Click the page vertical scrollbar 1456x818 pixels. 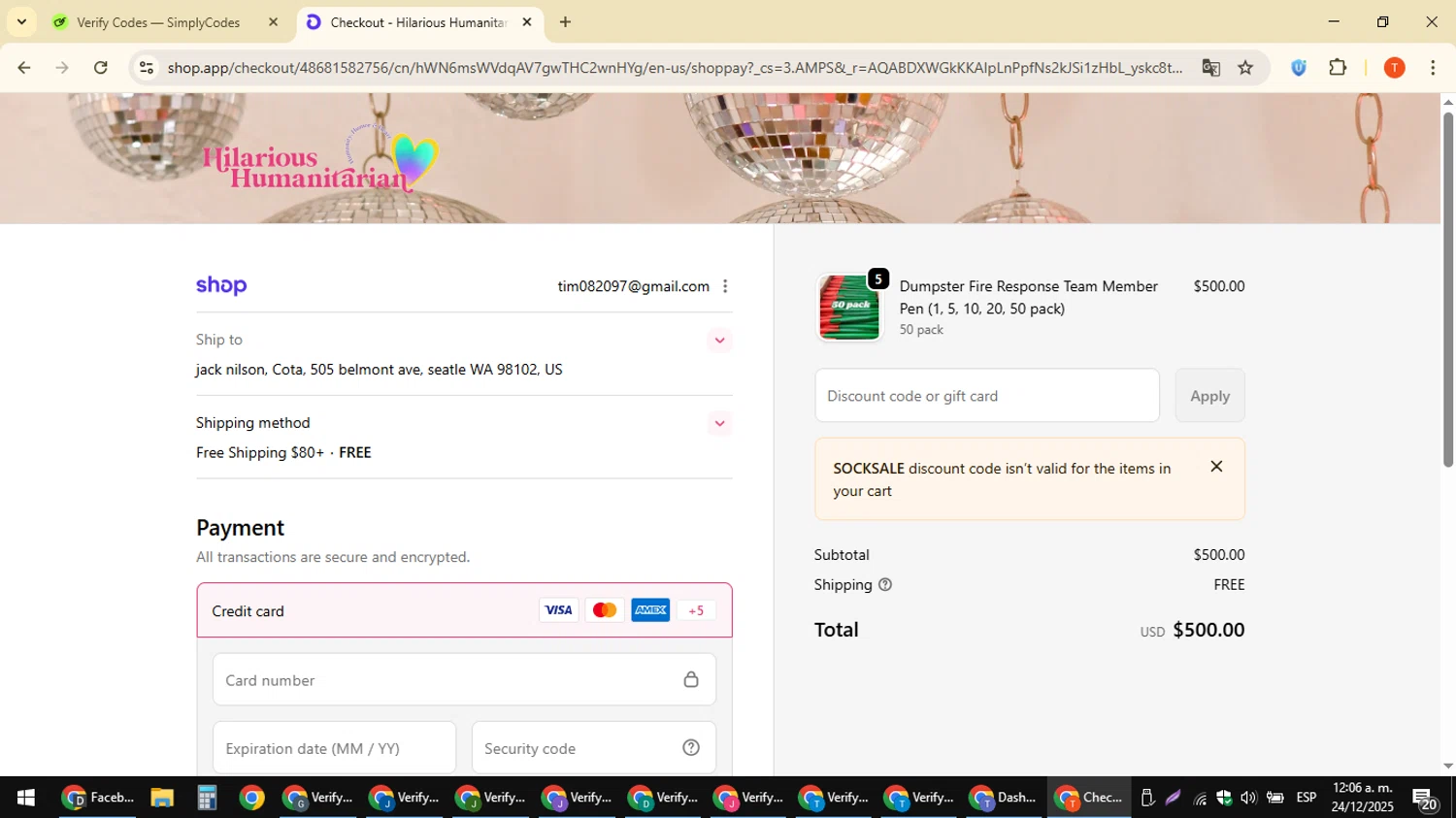[1448, 291]
